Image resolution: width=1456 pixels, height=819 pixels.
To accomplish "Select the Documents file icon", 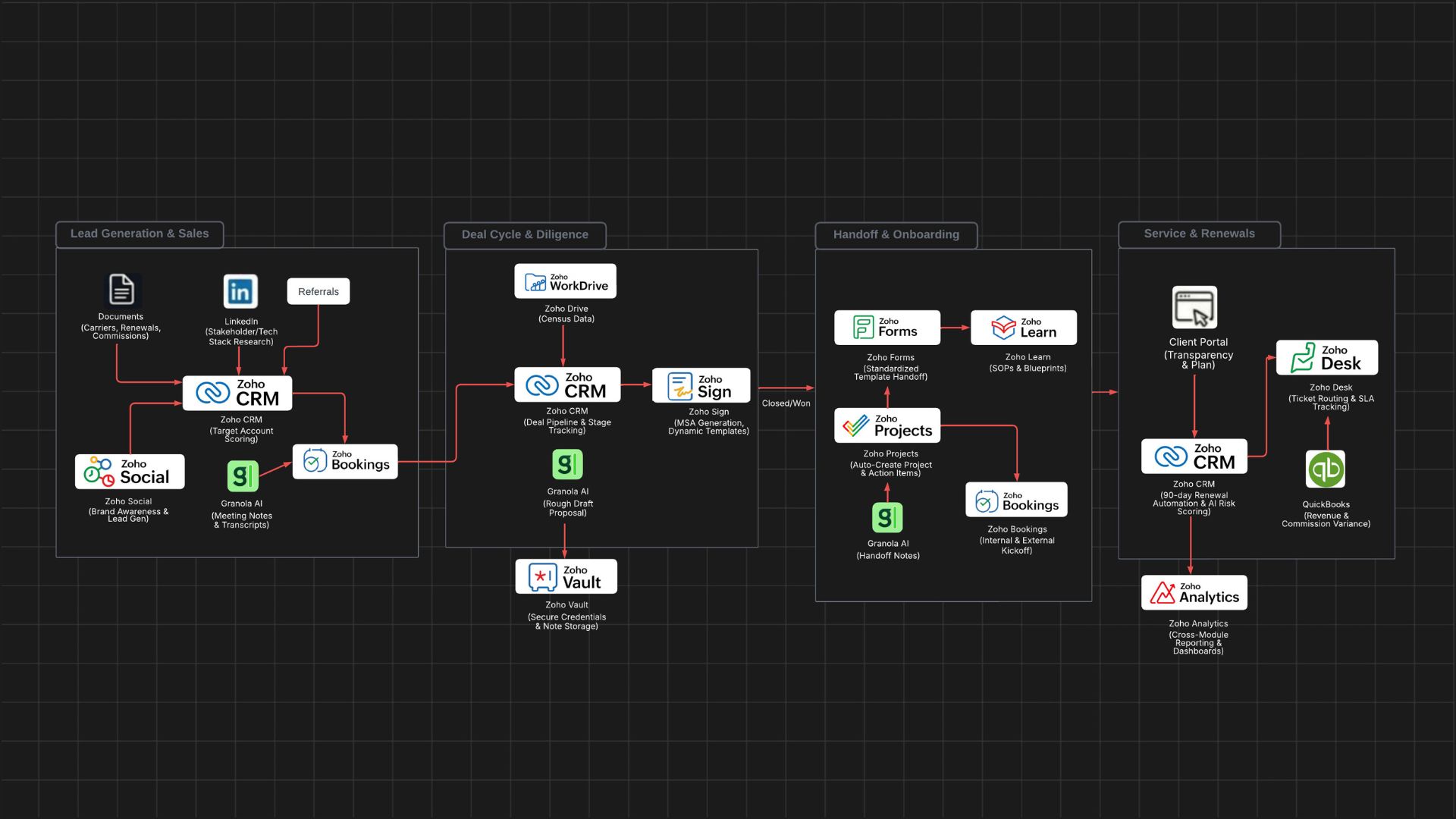I will [121, 290].
